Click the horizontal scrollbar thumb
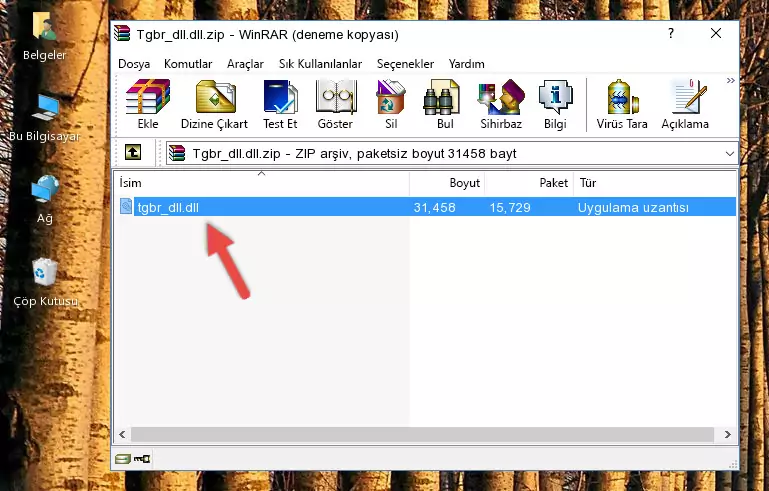 pyautogui.click(x=422, y=435)
